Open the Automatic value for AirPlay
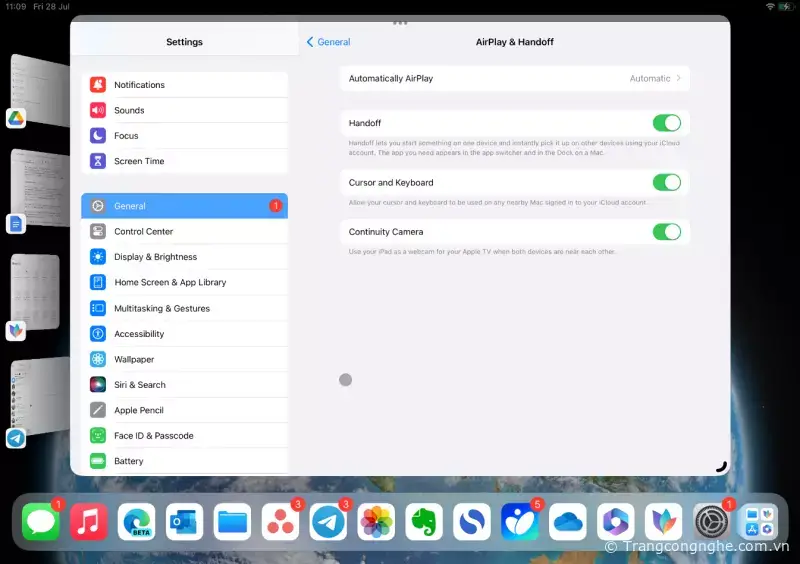This screenshot has width=800, height=564. (x=650, y=78)
